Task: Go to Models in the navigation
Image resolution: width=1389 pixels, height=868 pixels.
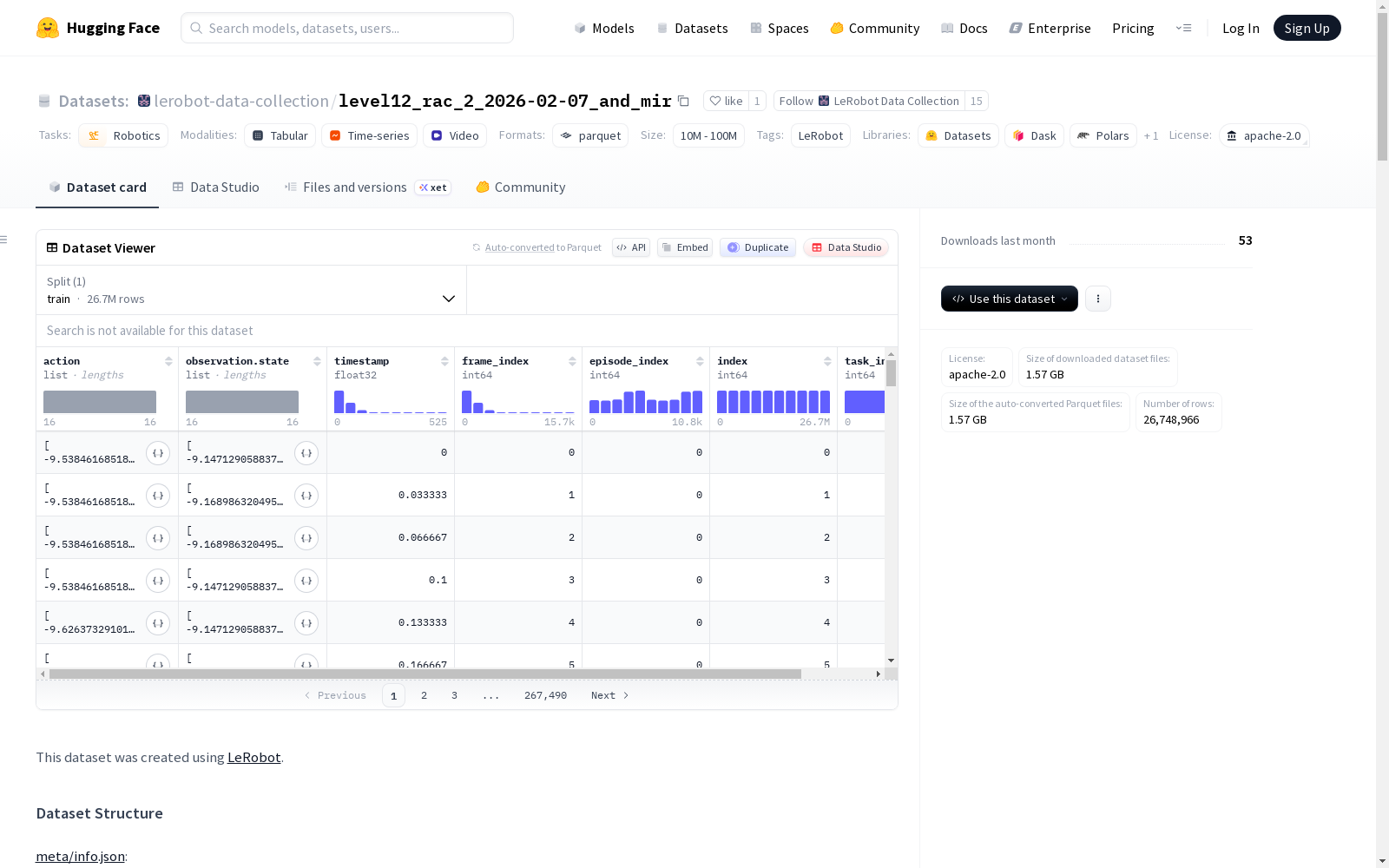Action: tap(604, 29)
